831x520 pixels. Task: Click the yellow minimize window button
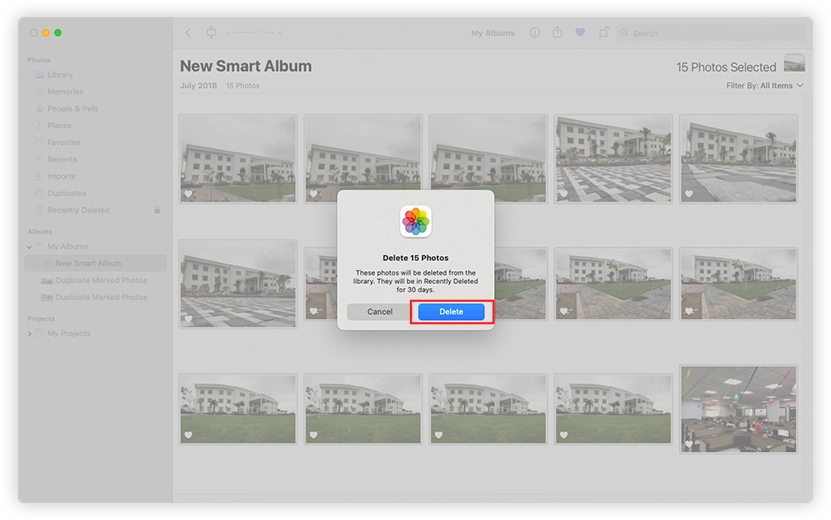point(46,33)
